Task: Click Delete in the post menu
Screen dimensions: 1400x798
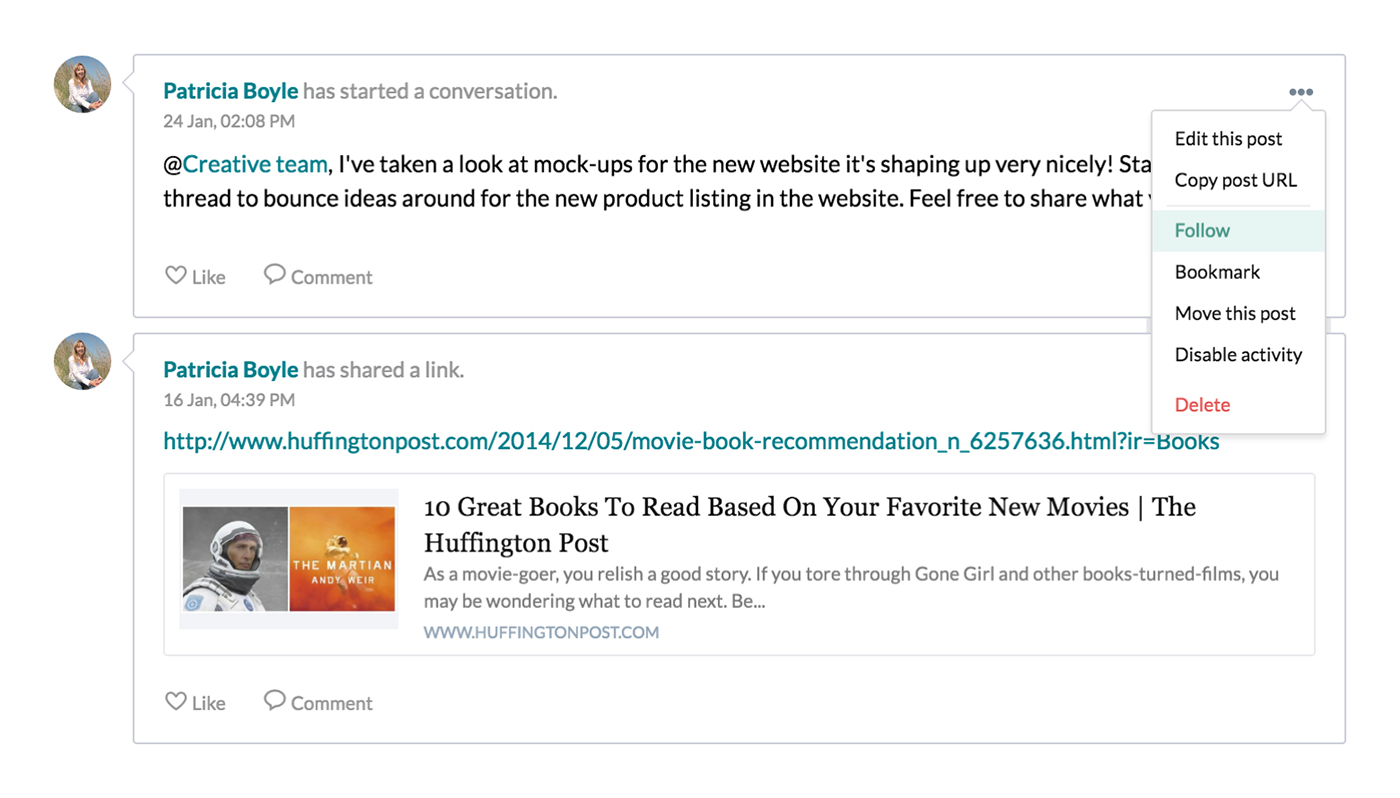Action: (x=1202, y=405)
